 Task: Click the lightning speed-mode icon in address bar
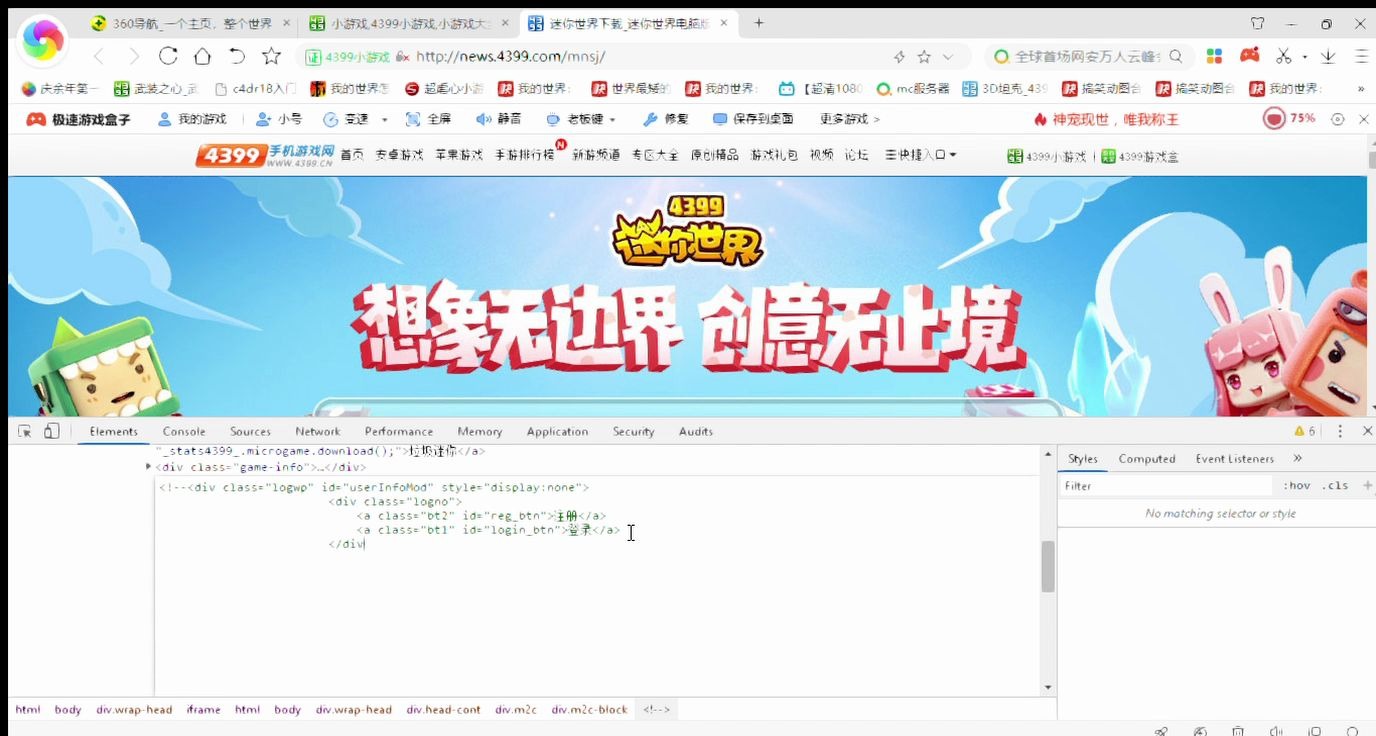pos(899,57)
